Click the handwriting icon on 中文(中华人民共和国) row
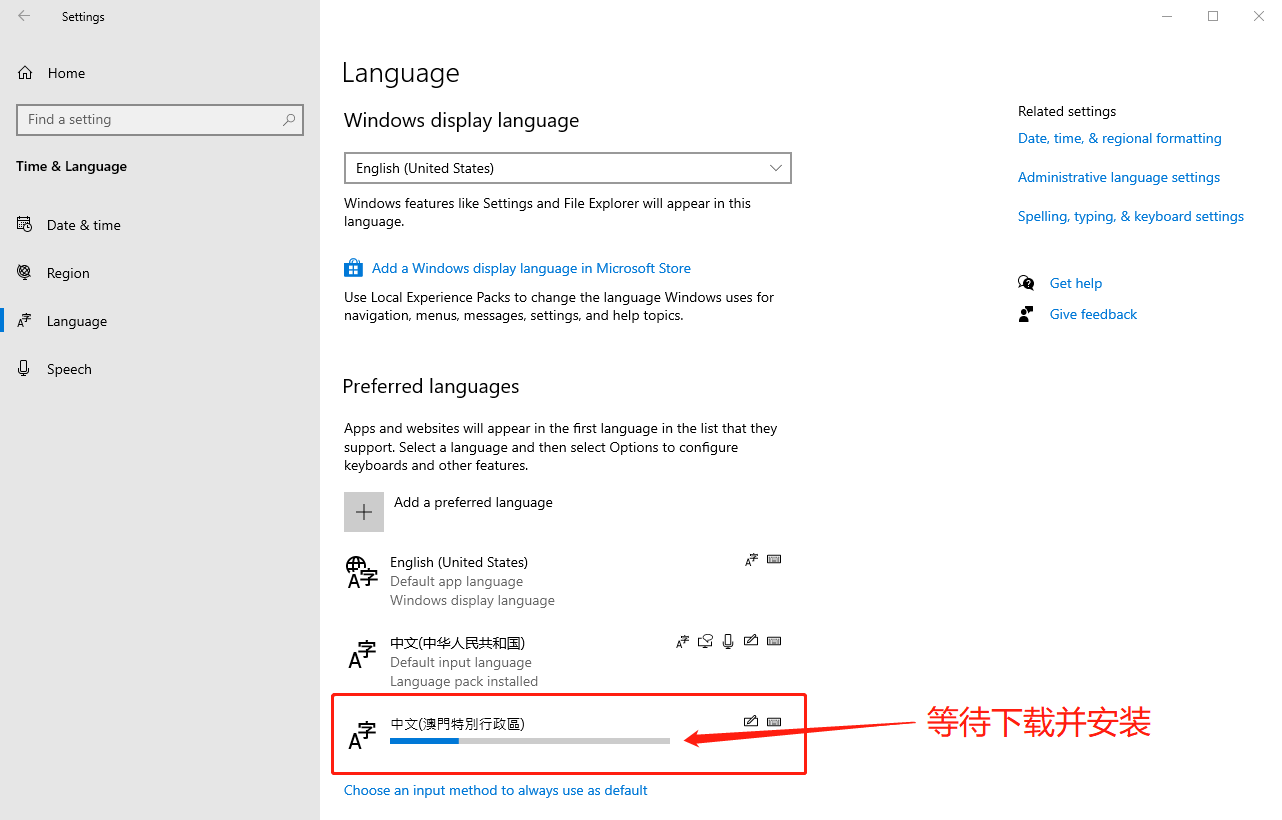Screen dimensions: 1282x820 point(751,641)
